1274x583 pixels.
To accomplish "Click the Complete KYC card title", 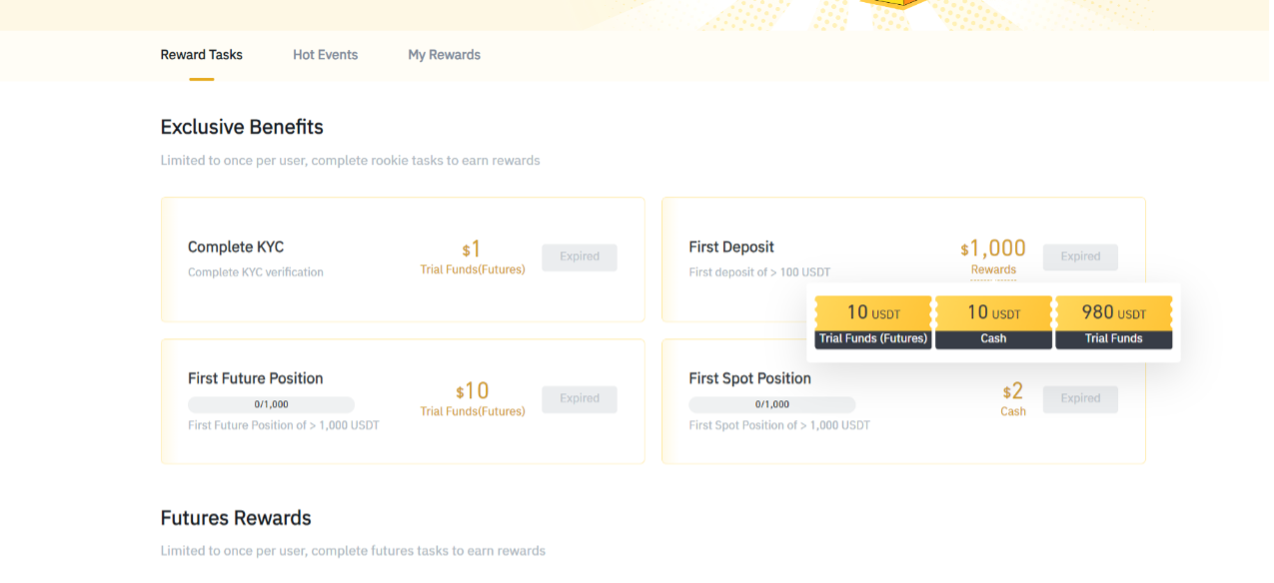I will click(x=236, y=247).
